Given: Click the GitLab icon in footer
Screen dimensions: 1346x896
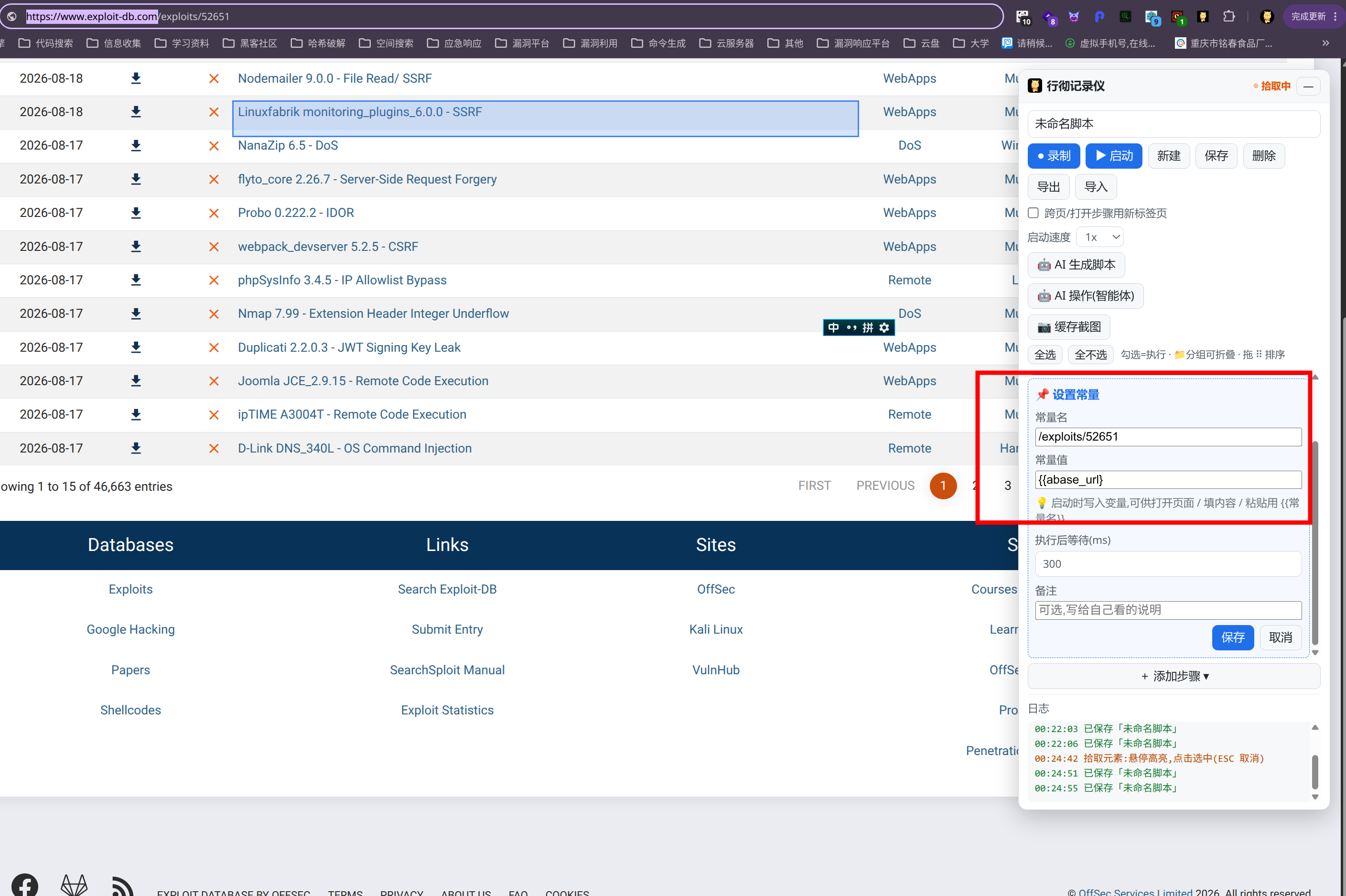Looking at the screenshot, I should point(75,885).
